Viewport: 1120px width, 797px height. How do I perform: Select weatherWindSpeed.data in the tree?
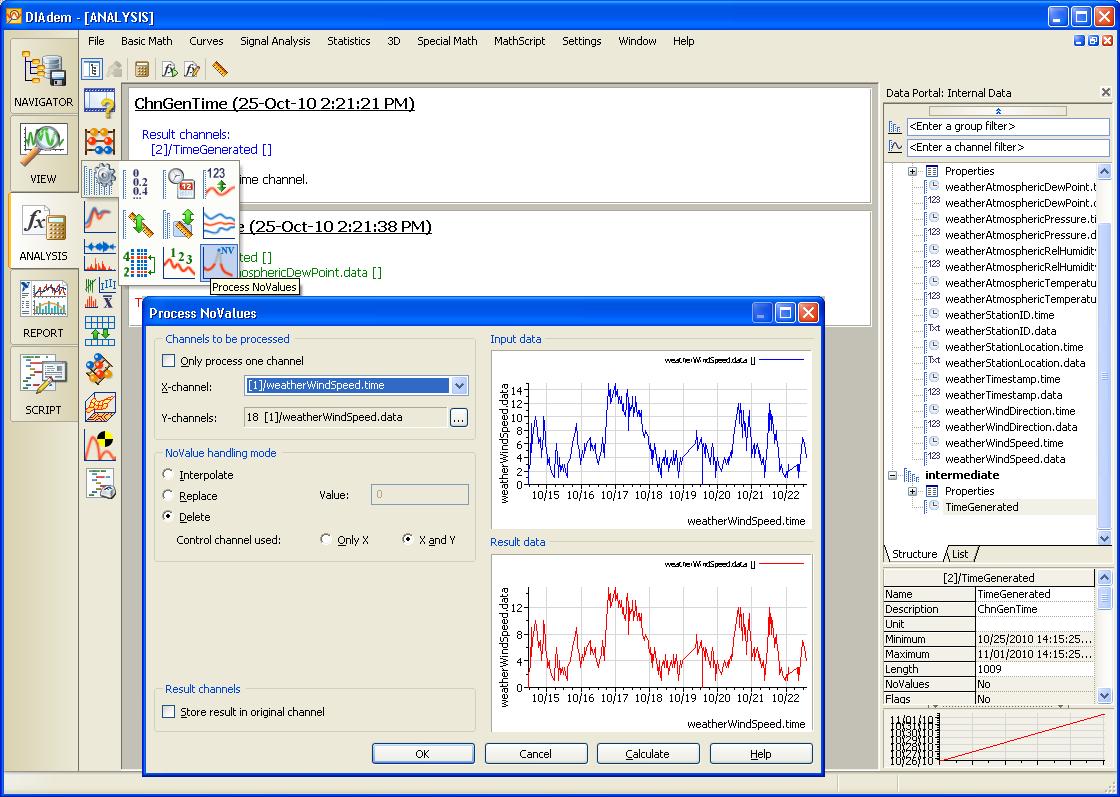(1005, 459)
